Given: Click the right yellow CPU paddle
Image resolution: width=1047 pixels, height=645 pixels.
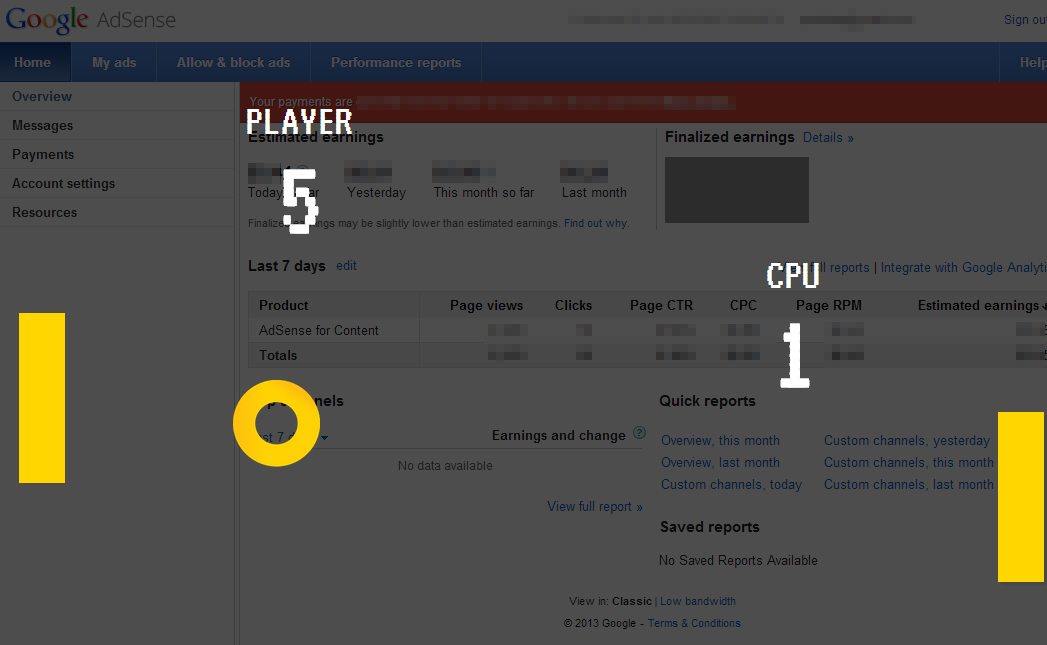Looking at the screenshot, I should point(1021,496).
